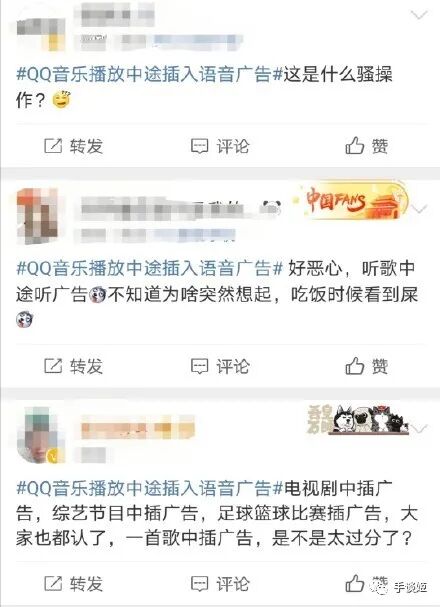This screenshot has width=440, height=607.
Task: Expand the options chevron on the first post
Action: (419, 15)
